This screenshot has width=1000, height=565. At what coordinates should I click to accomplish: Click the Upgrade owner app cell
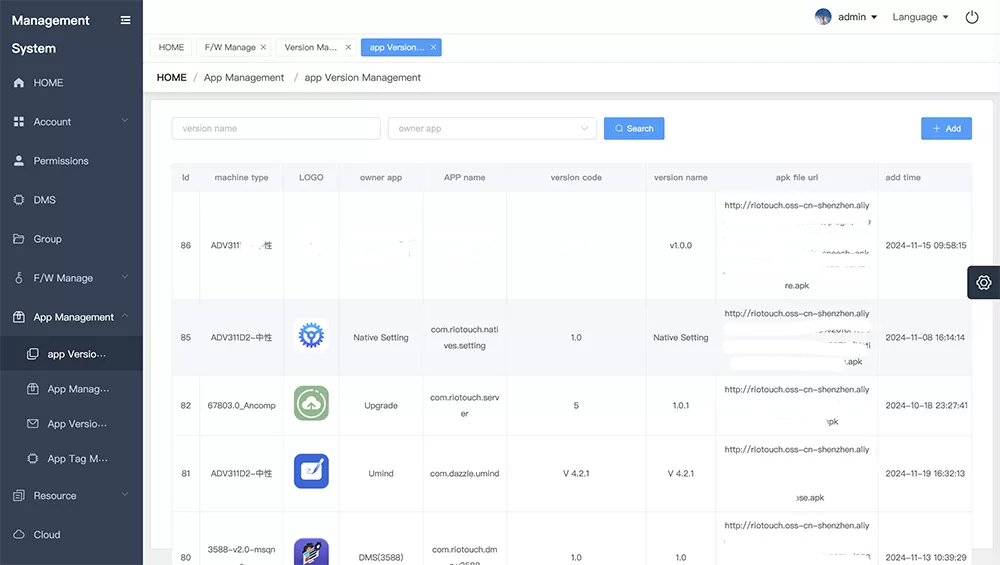point(381,406)
